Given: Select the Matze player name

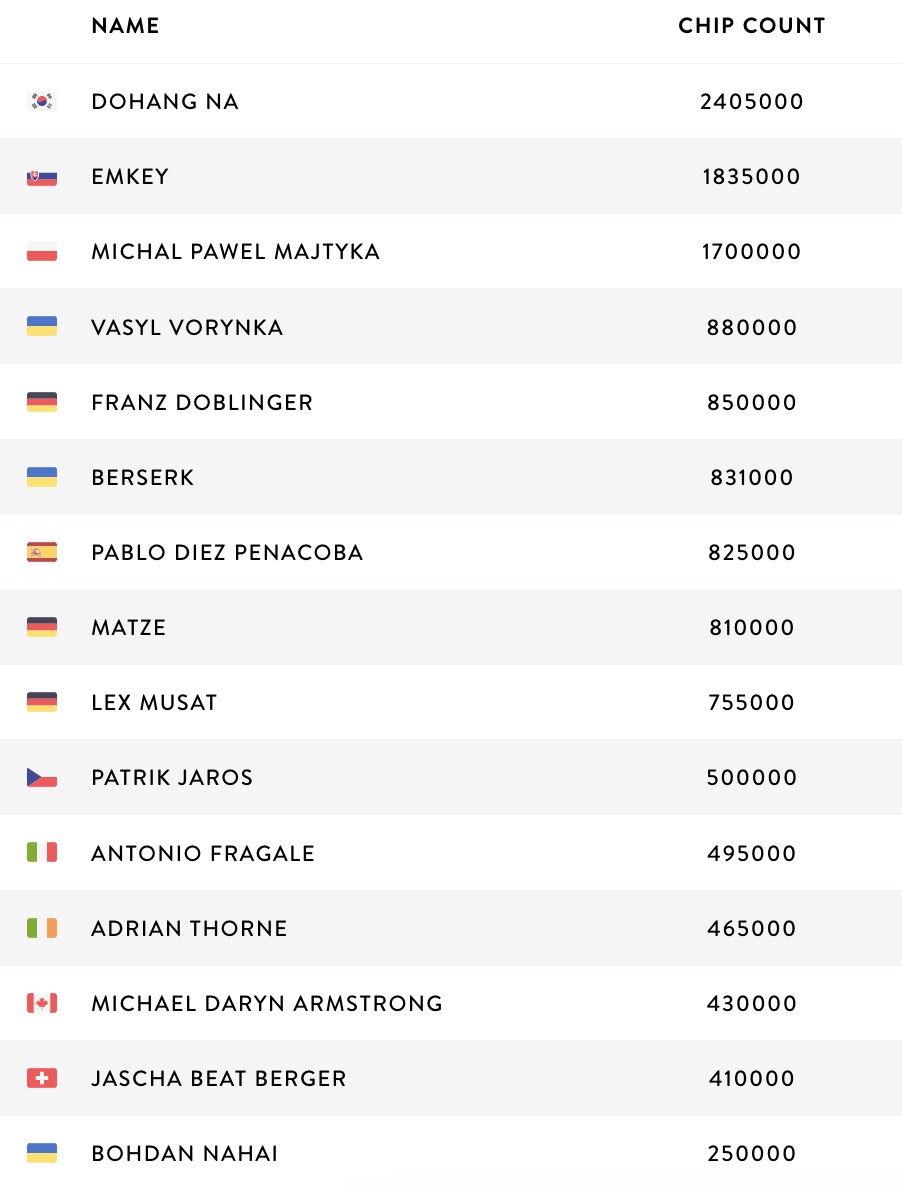Looking at the screenshot, I should click(129, 628).
